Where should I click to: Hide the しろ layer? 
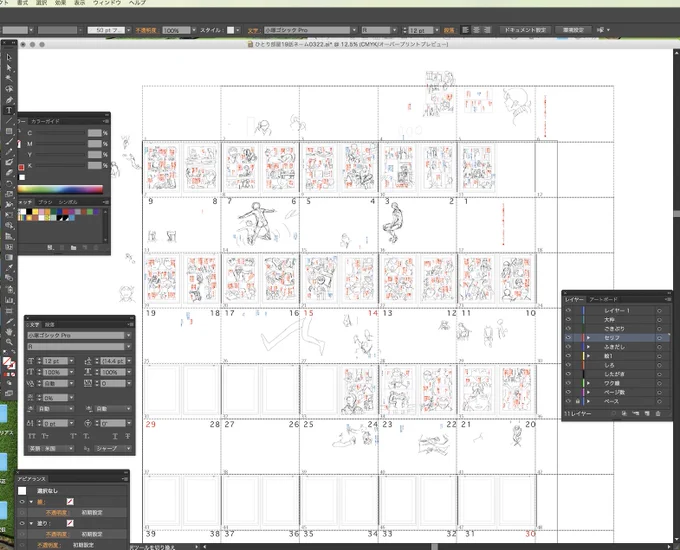click(x=568, y=365)
